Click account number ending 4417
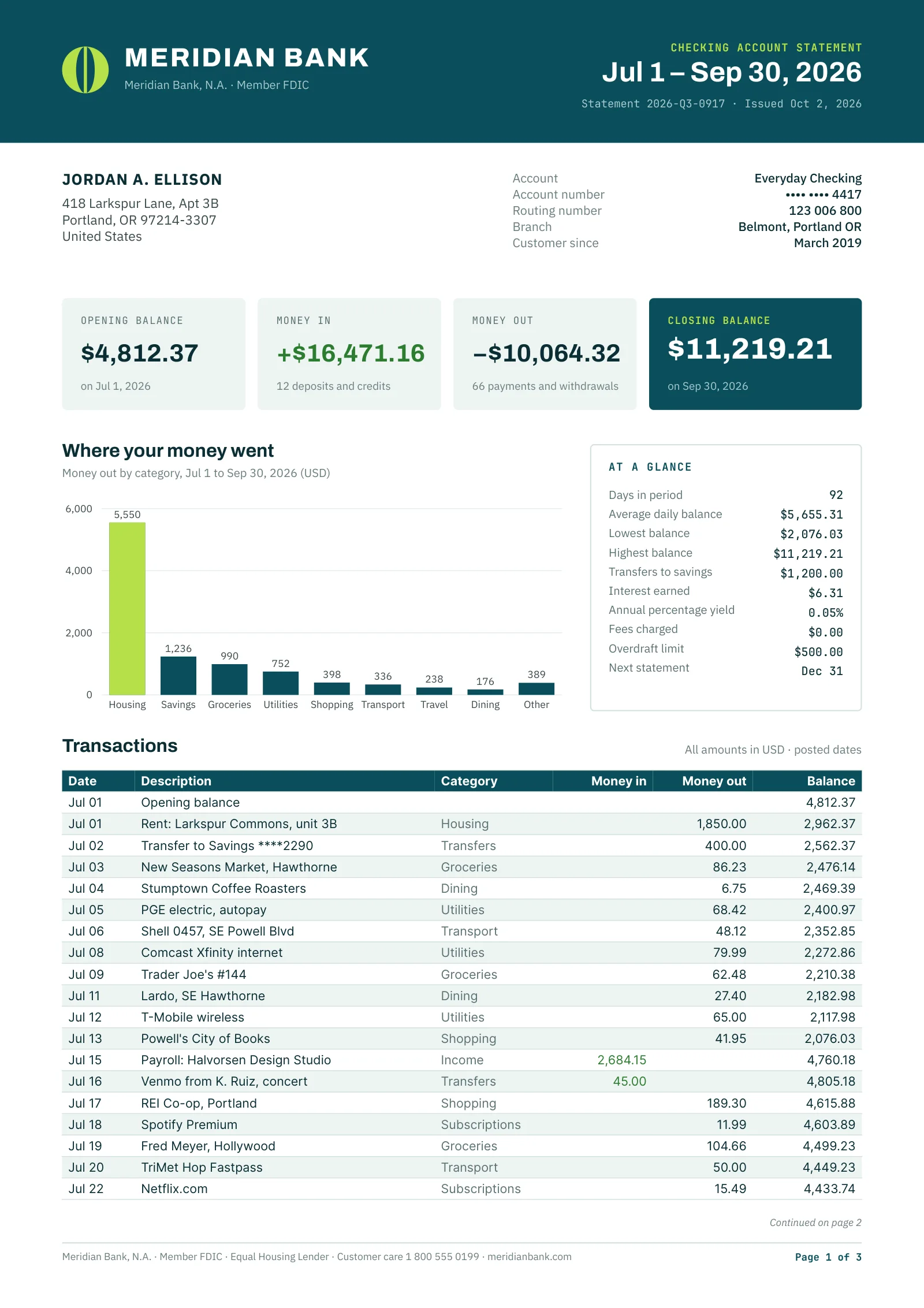This screenshot has height=1308, width=924. (824, 195)
